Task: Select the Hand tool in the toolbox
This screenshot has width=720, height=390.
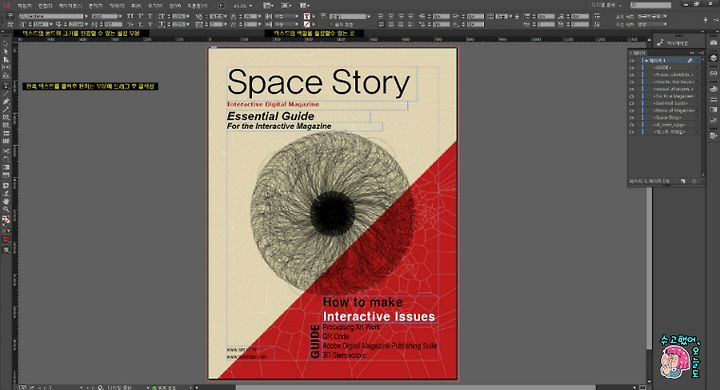Action: (x=6, y=201)
